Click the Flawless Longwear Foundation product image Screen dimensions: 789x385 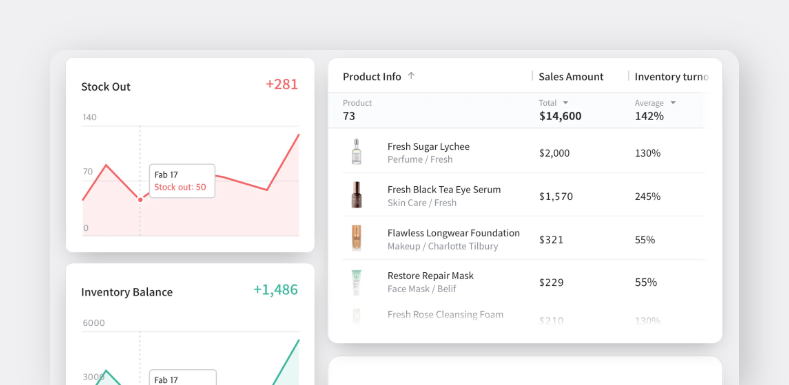pos(356,238)
